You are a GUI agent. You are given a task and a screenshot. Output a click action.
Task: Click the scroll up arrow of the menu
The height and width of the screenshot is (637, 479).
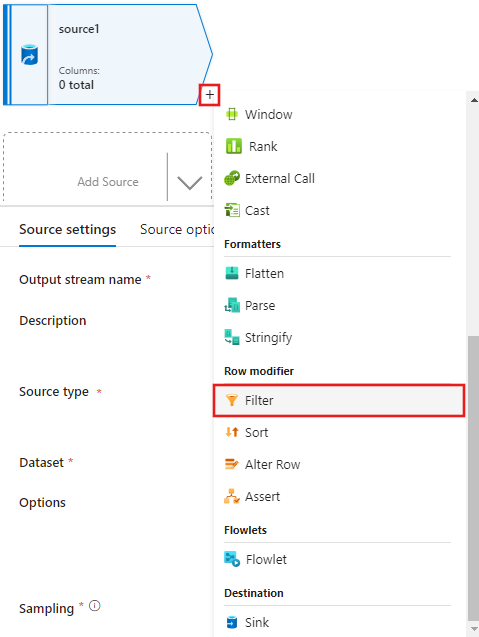click(x=474, y=100)
